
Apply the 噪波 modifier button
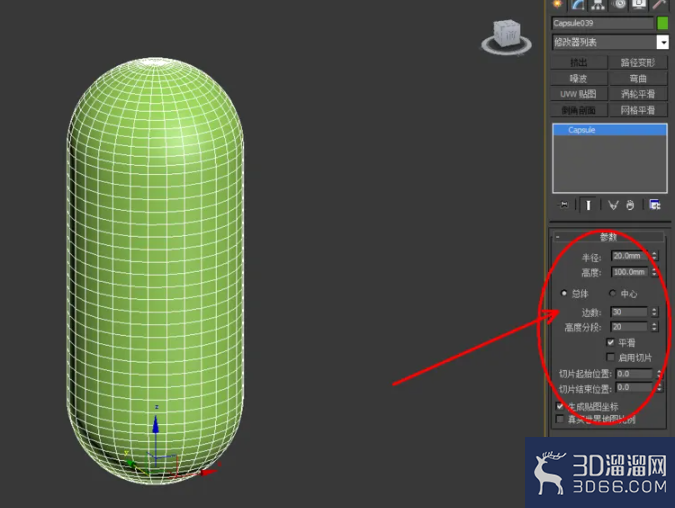pos(579,79)
